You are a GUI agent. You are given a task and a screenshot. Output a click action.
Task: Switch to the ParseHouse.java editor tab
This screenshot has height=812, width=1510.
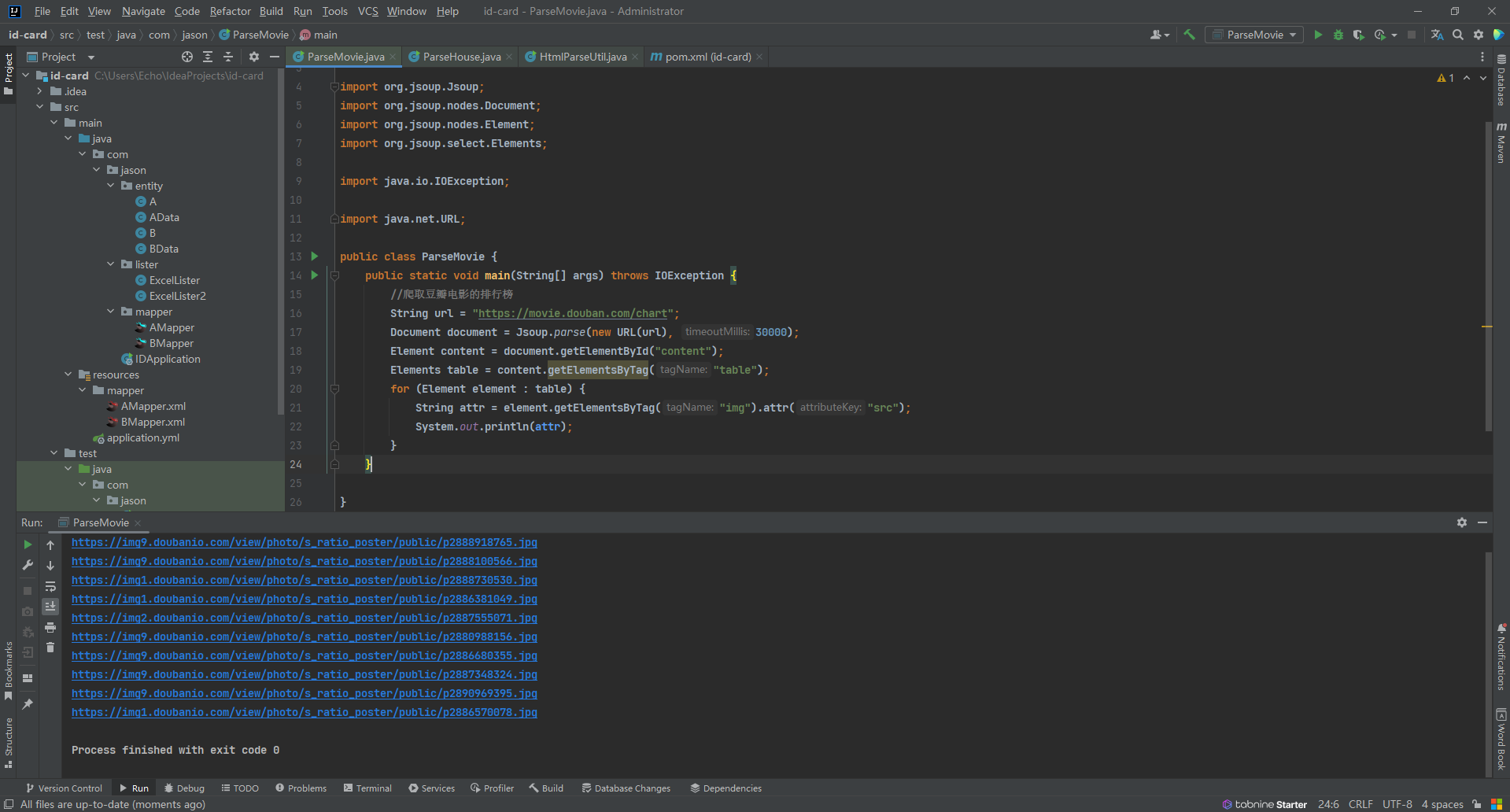coord(461,57)
